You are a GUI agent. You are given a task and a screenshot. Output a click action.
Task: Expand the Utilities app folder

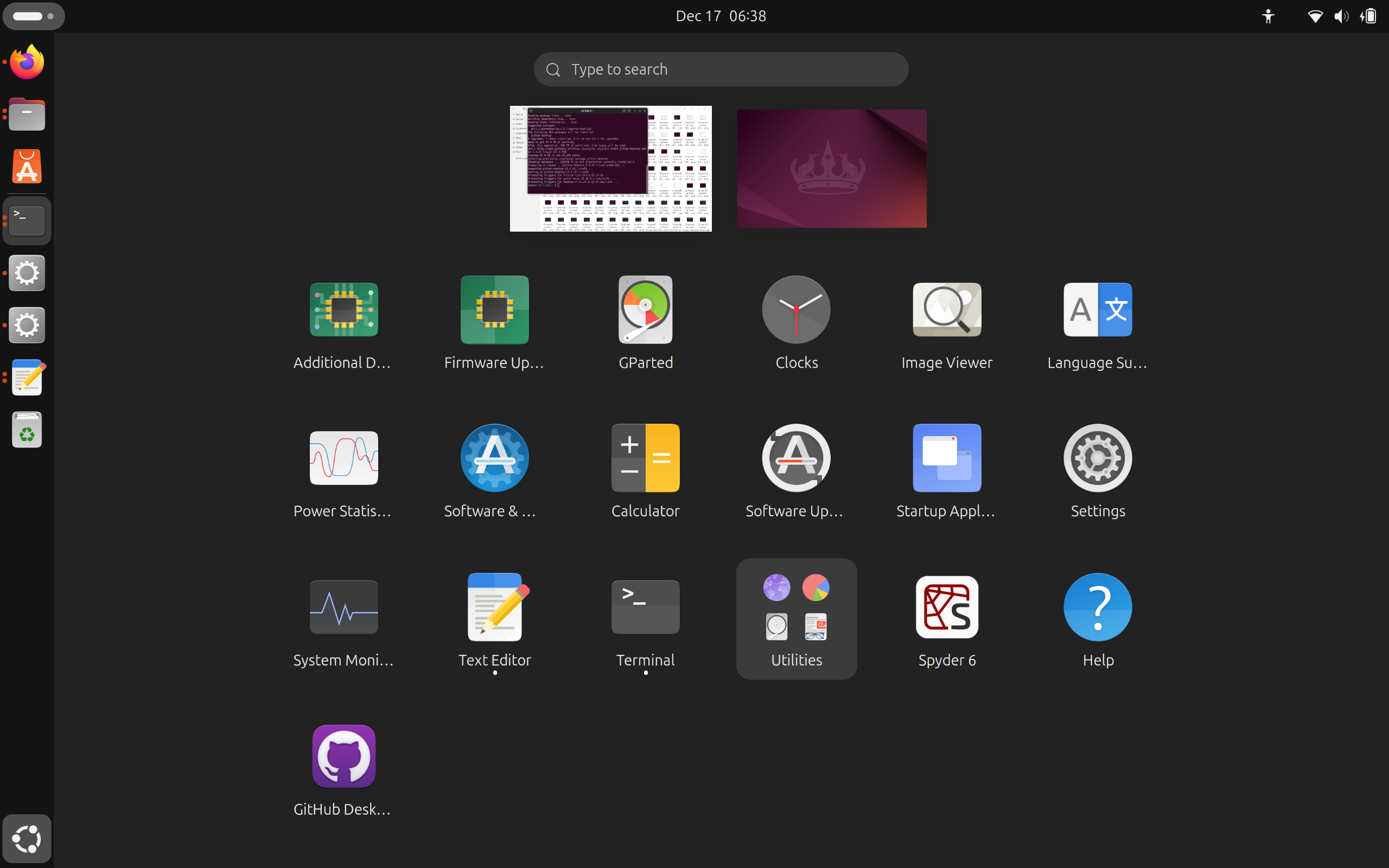(796, 618)
